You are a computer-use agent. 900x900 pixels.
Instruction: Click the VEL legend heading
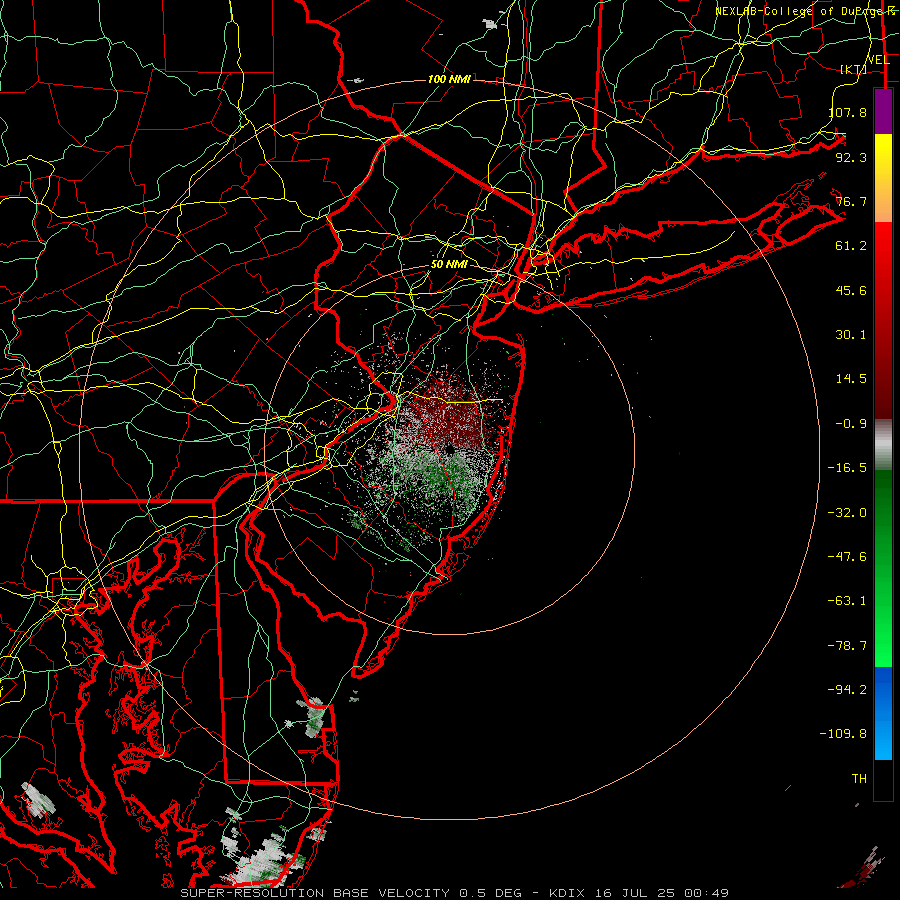[x=878, y=60]
